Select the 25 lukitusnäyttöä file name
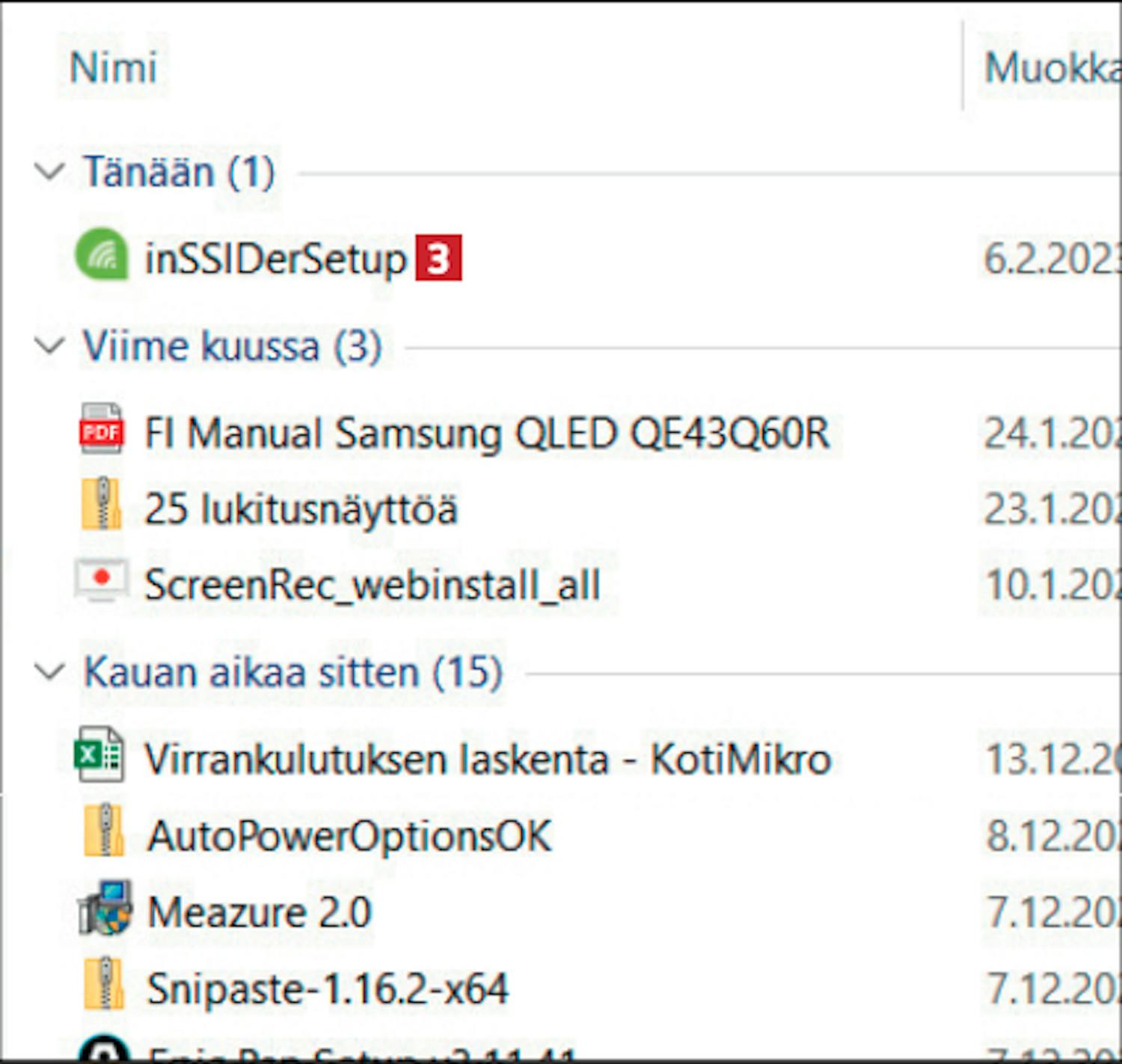Image resolution: width=1122 pixels, height=1064 pixels. point(301,509)
